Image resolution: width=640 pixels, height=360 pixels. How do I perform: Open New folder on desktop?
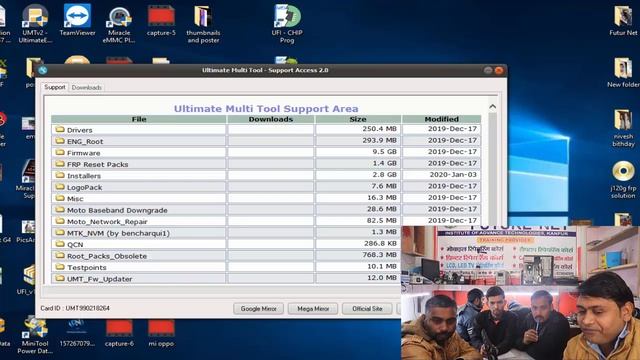click(x=623, y=73)
